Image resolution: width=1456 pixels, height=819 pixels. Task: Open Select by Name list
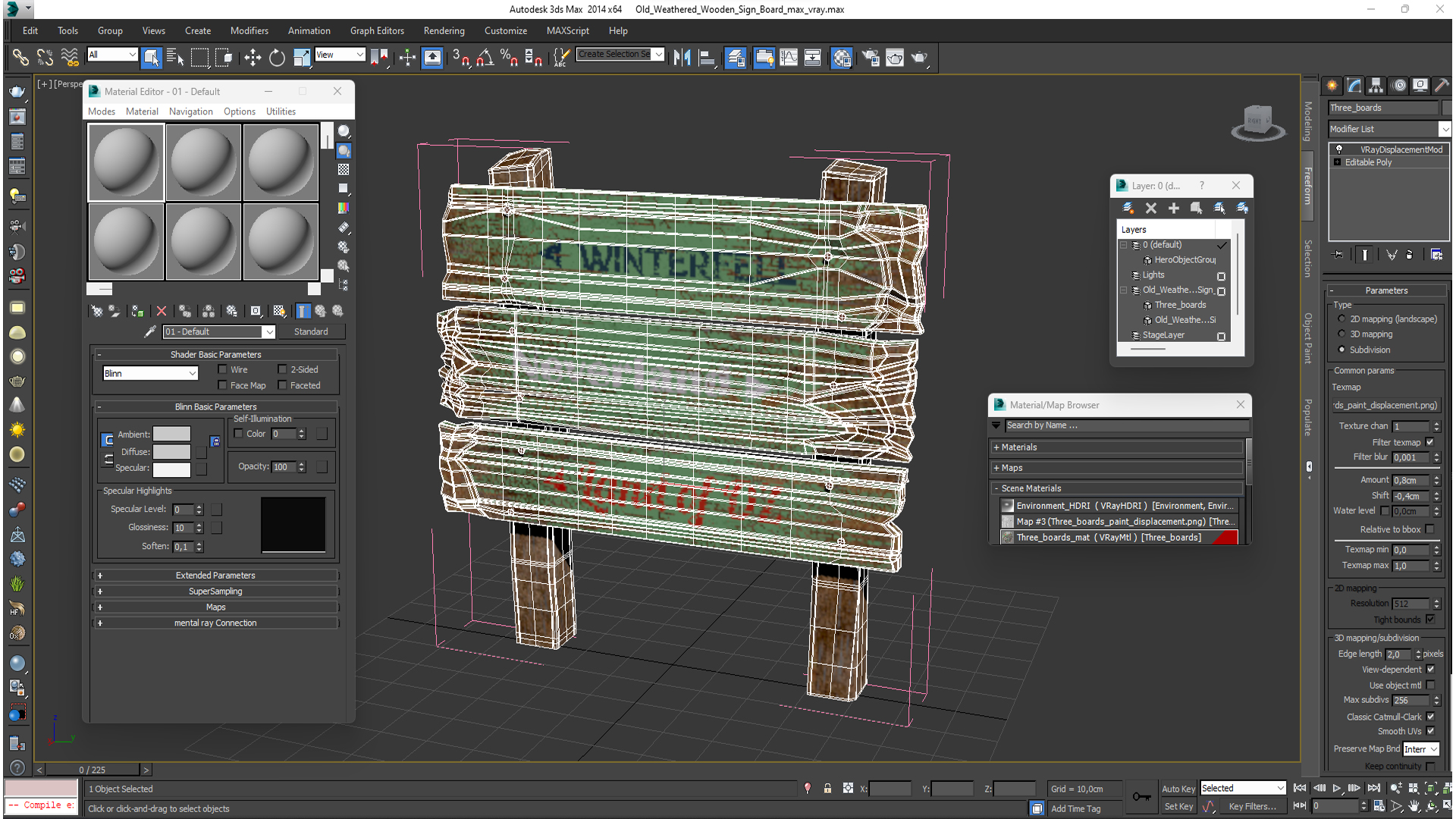pos(175,58)
